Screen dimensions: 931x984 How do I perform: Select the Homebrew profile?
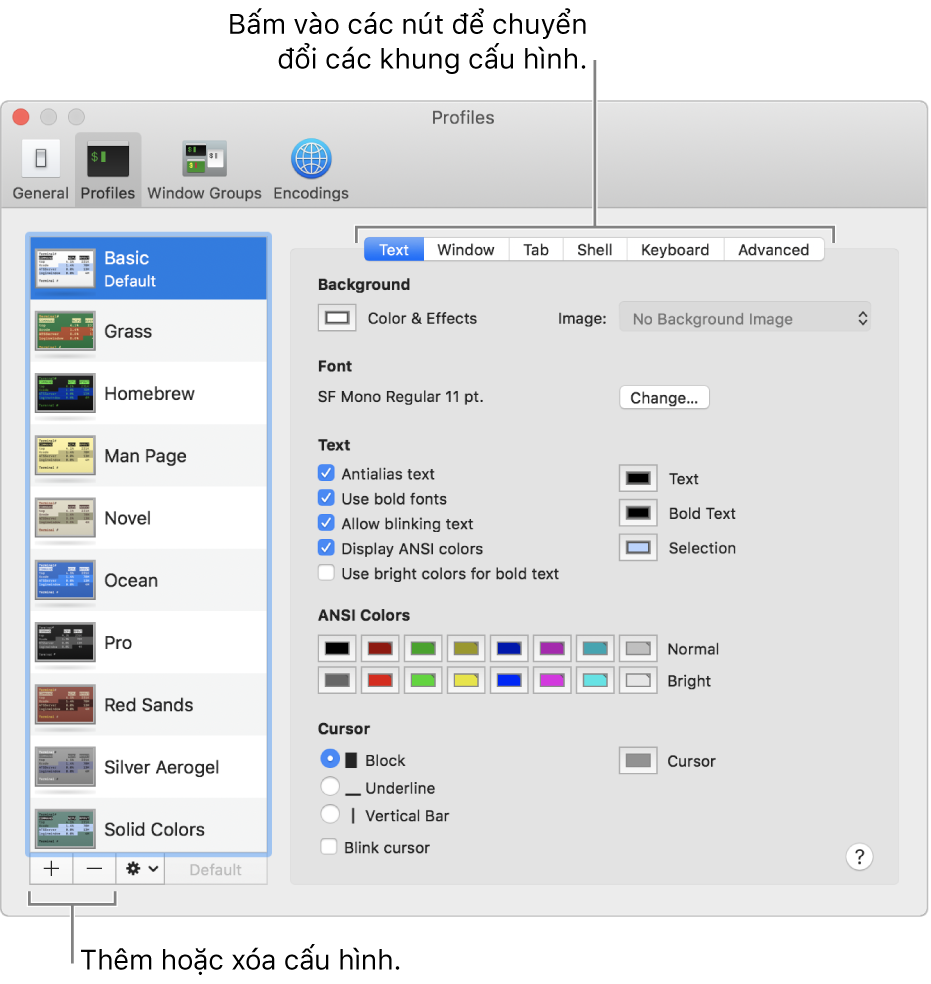[149, 393]
